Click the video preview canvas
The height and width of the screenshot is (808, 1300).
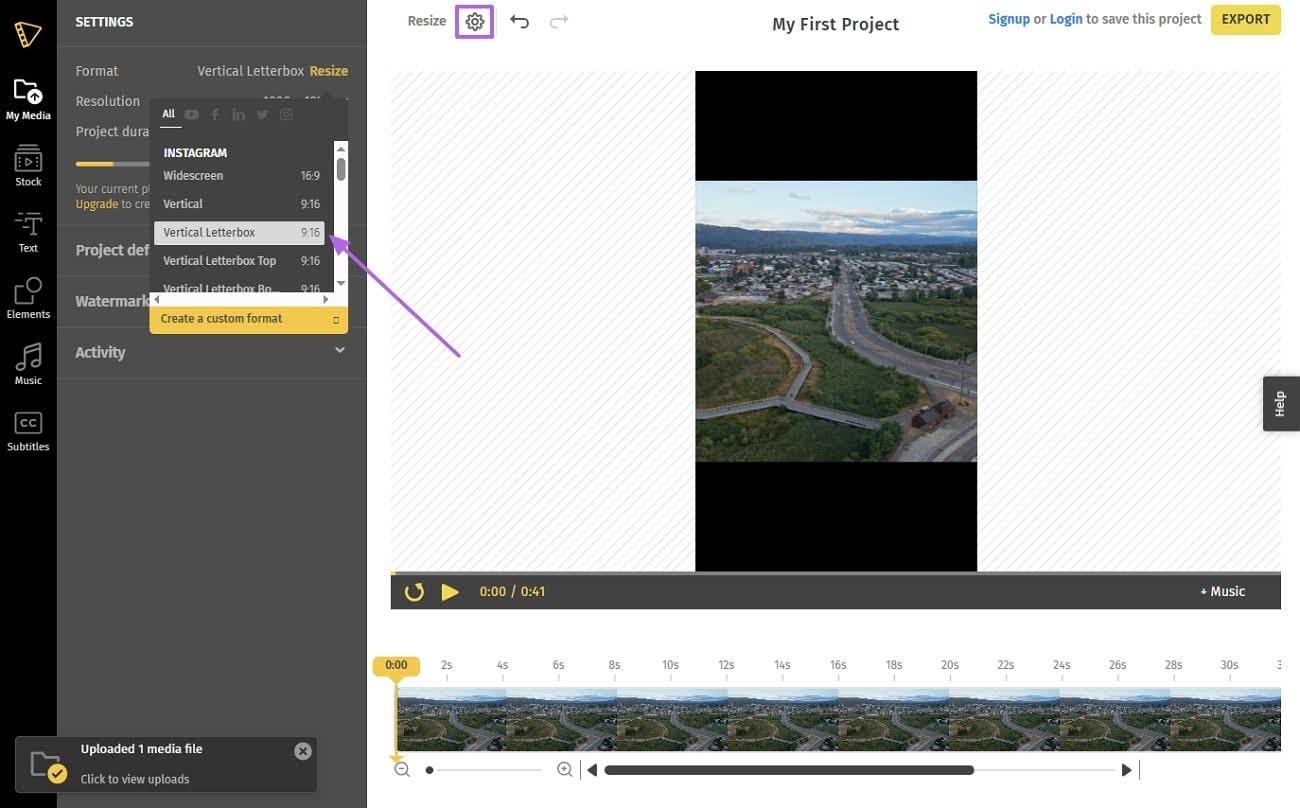836,321
